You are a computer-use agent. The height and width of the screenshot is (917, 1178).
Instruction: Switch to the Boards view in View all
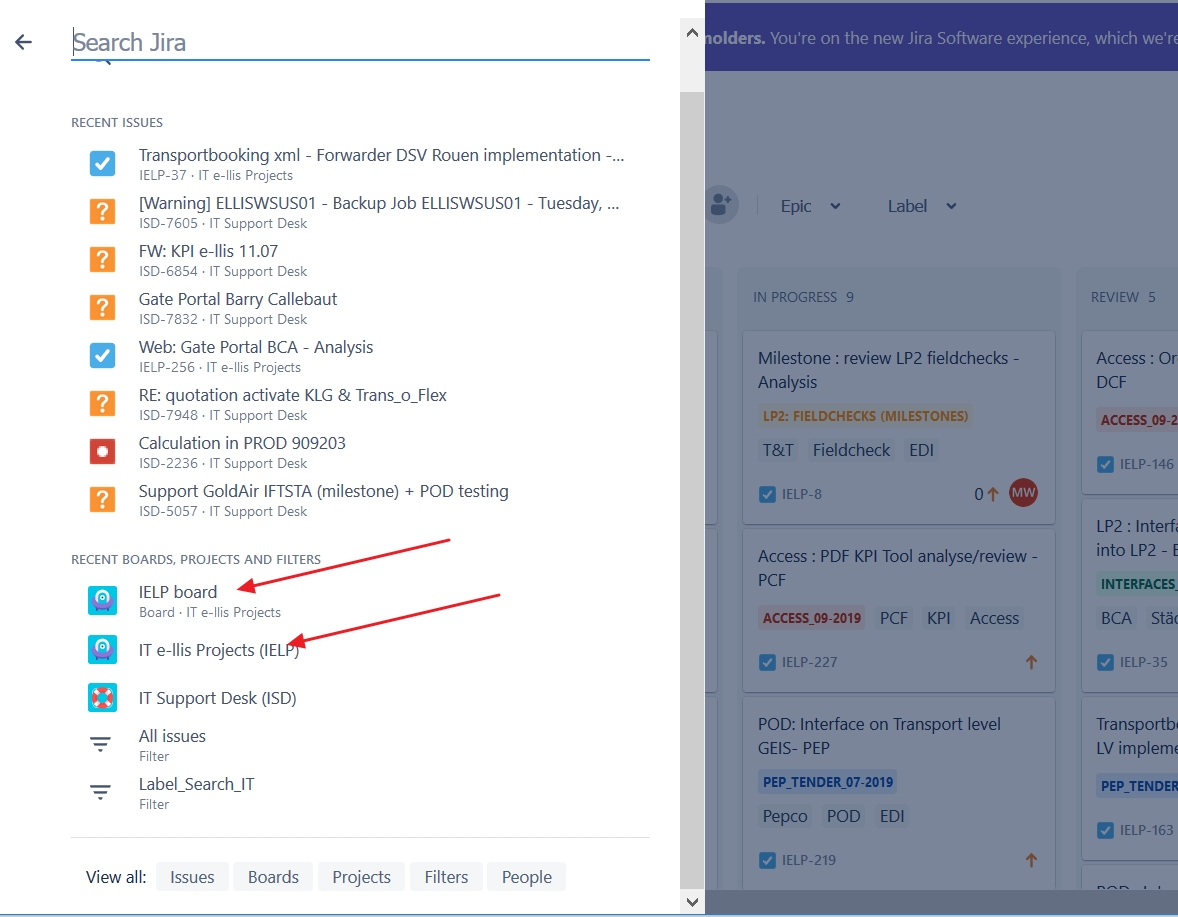coord(272,877)
